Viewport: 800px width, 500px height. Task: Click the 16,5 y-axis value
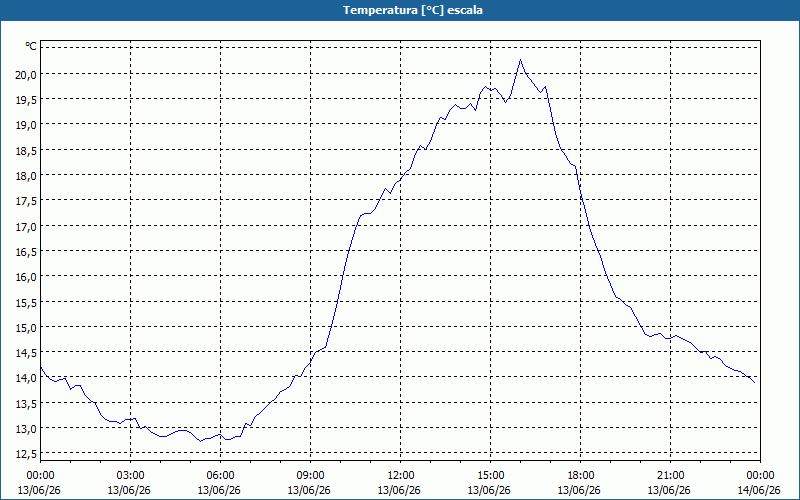(x=27, y=252)
